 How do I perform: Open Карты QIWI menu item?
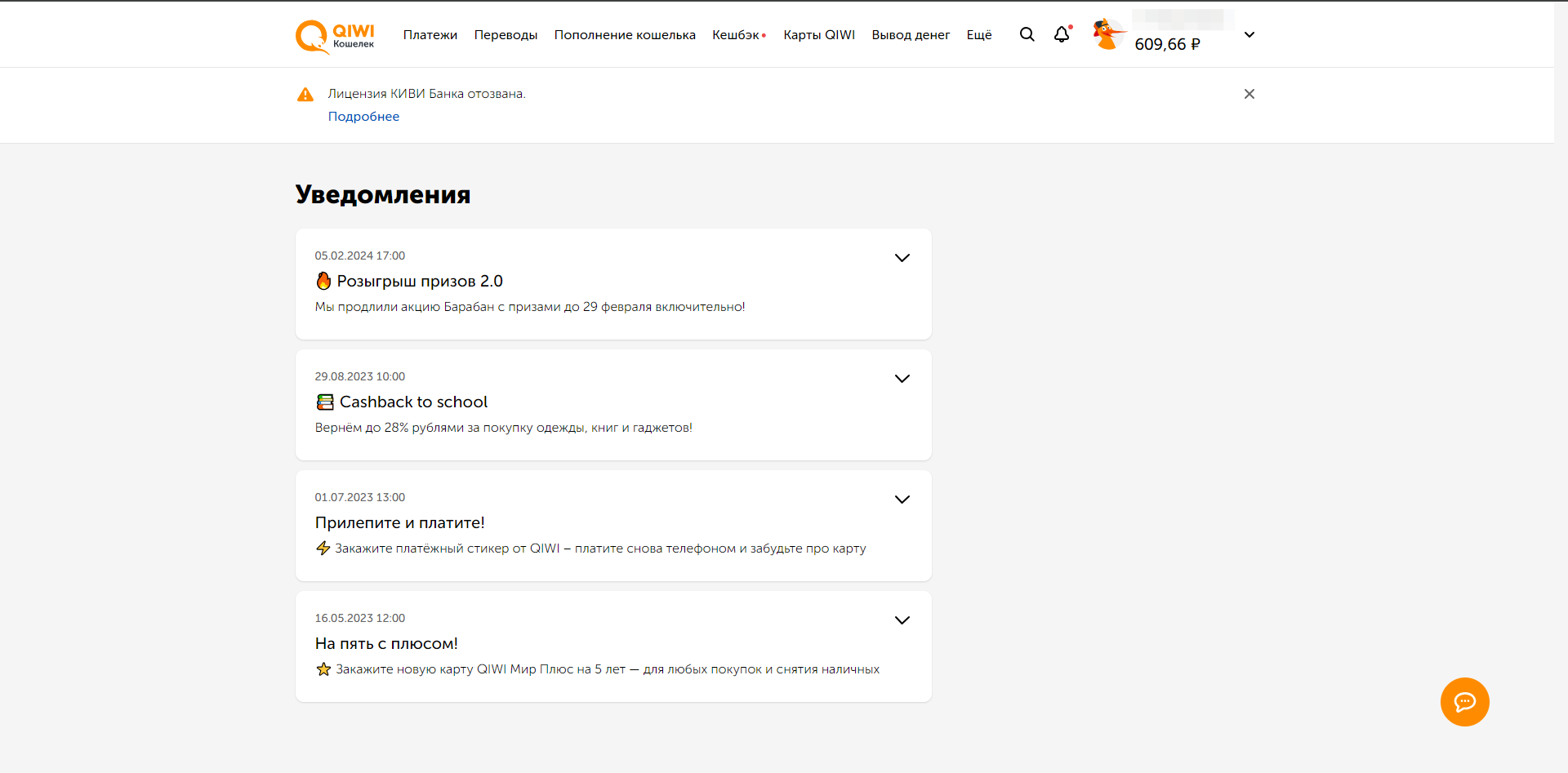819,35
